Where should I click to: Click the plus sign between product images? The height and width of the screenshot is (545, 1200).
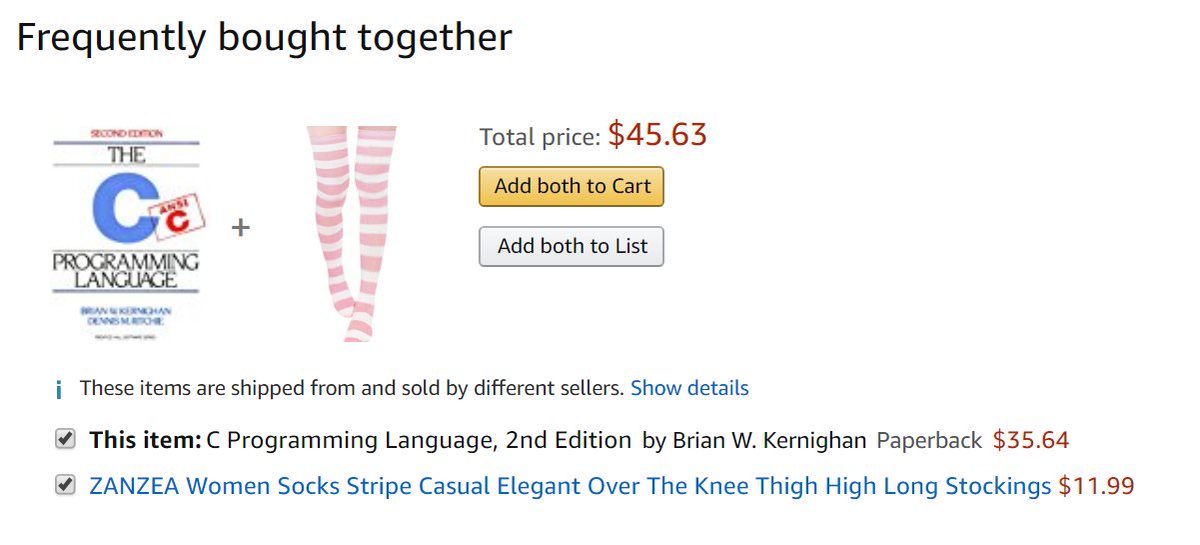point(240,228)
